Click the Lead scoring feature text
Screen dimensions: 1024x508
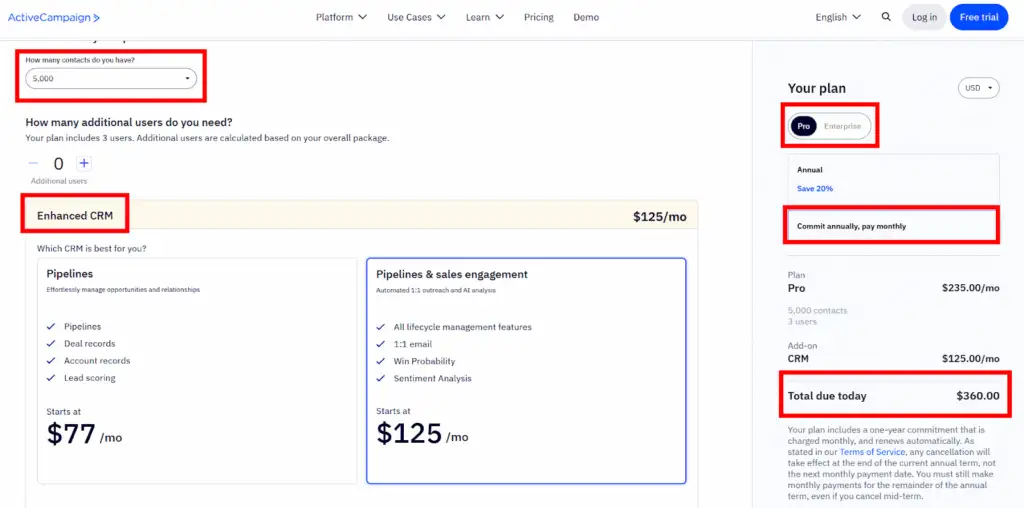[89, 378]
